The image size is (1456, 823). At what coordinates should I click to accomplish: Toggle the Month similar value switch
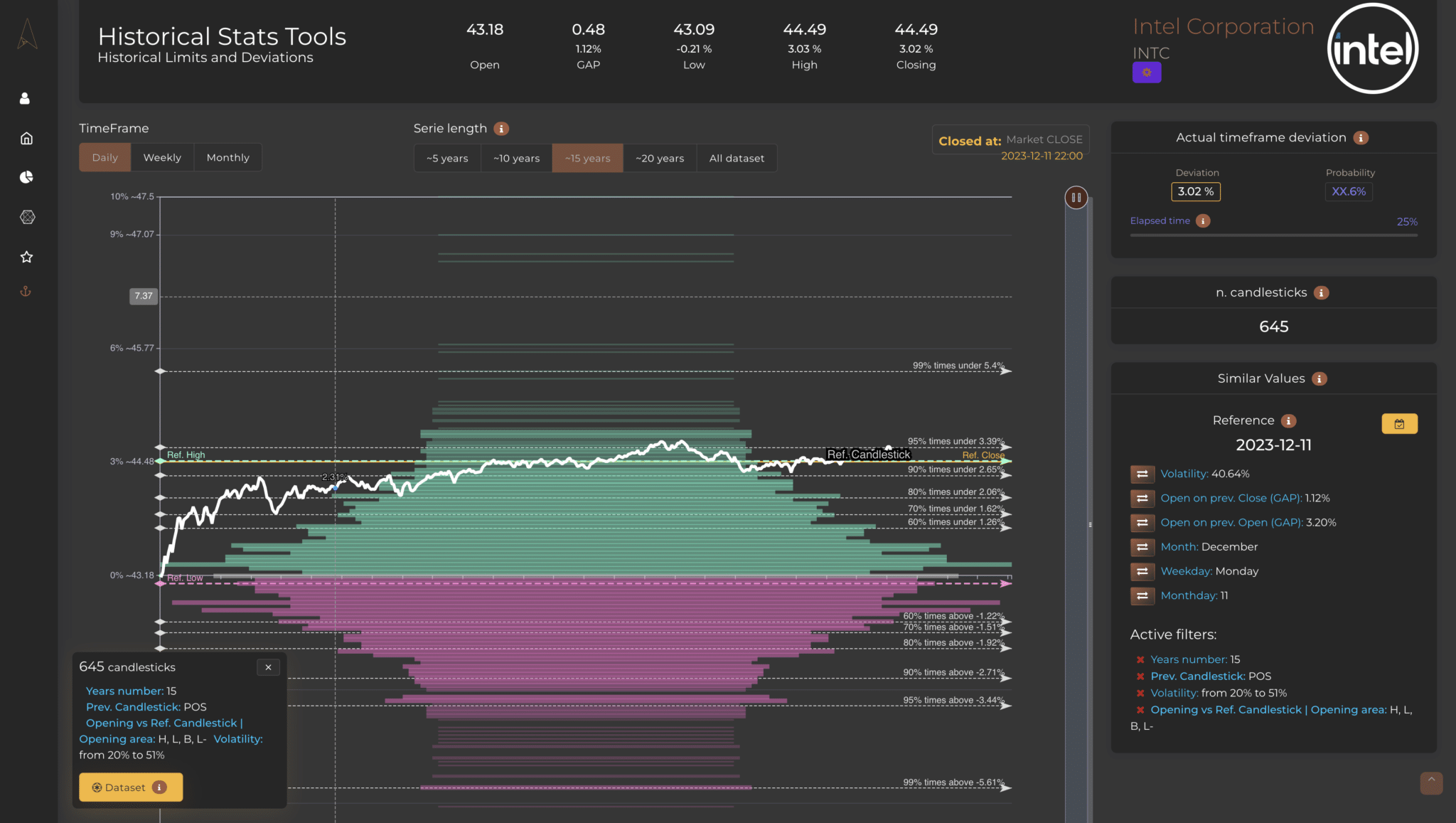click(1142, 547)
